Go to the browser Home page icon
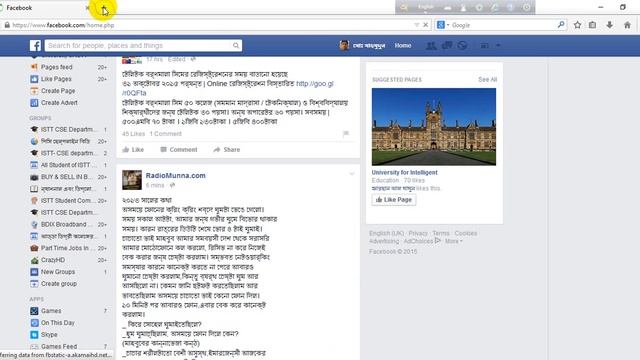Image resolution: width=640 pixels, height=360 pixels. pyautogui.click(x=627, y=25)
